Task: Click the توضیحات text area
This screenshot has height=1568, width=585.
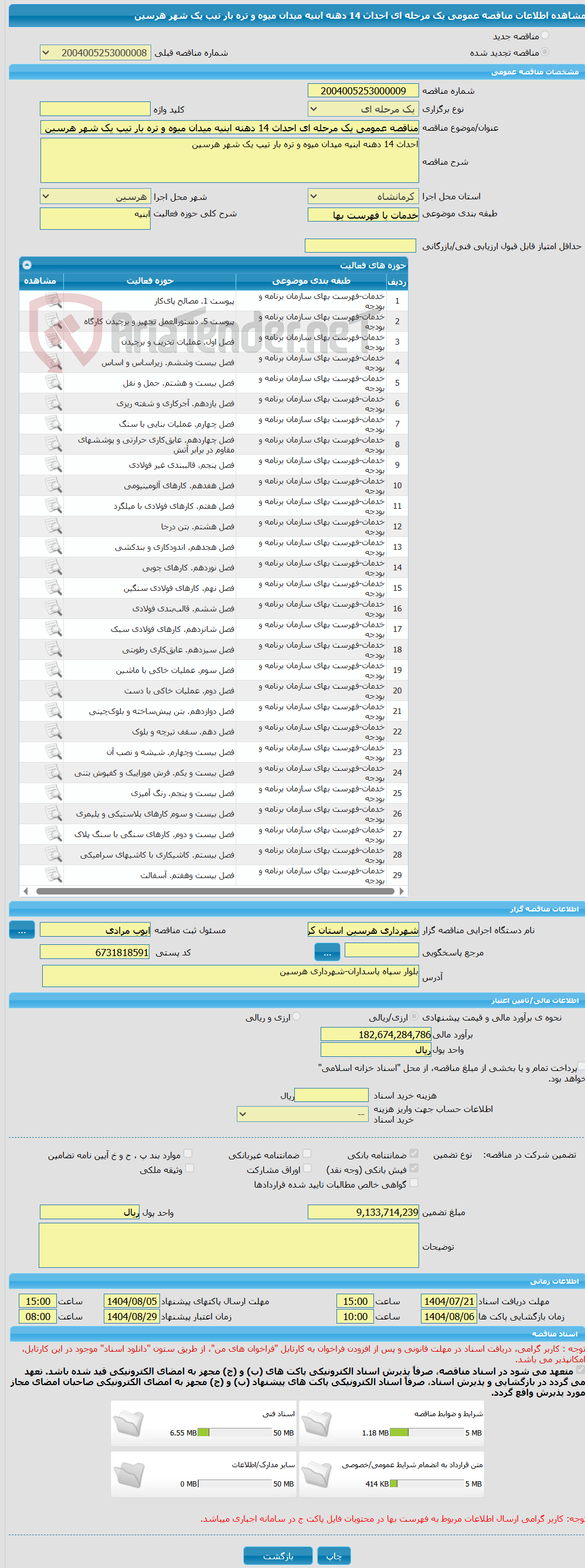Action: click(x=229, y=1246)
